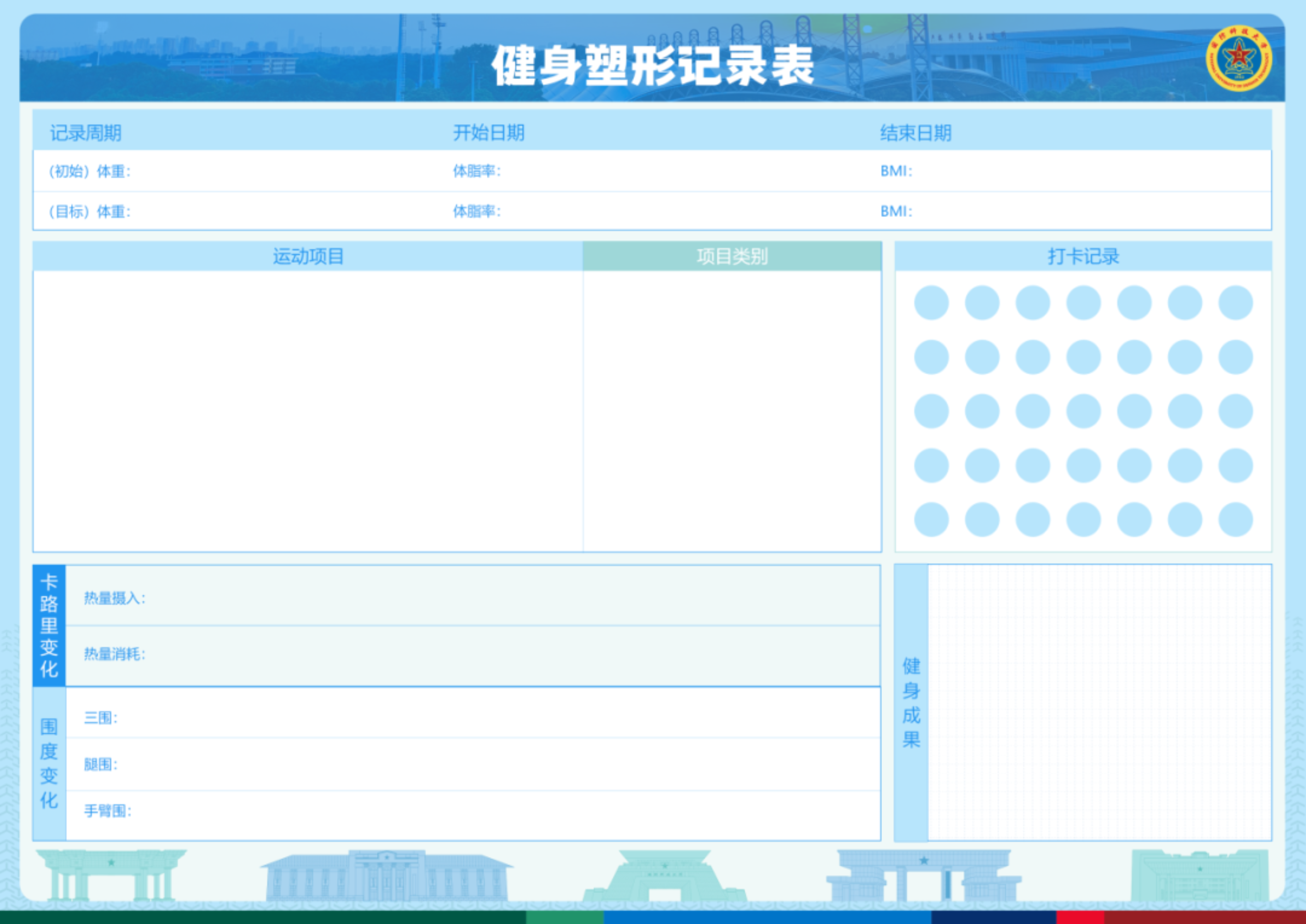Image resolution: width=1306 pixels, height=924 pixels.
Task: Click the 结束日期 field label
Action: point(915,133)
